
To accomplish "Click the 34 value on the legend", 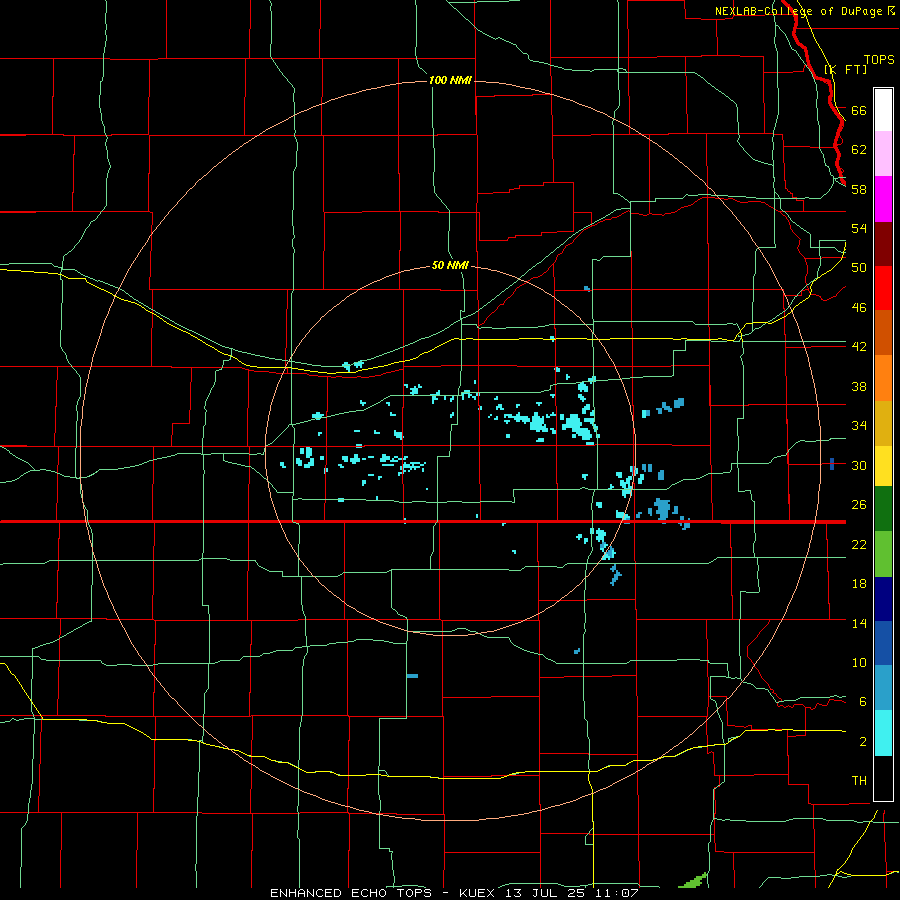I will coord(859,425).
